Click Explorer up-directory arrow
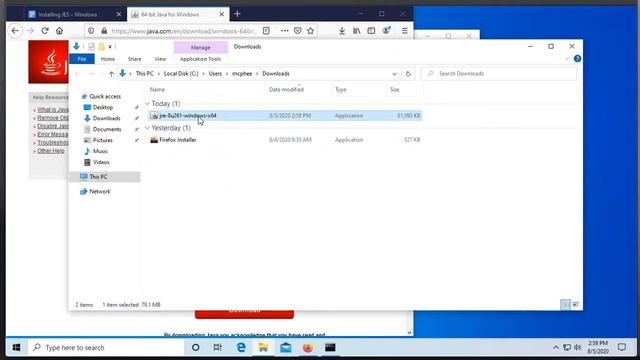 [x=111, y=74]
